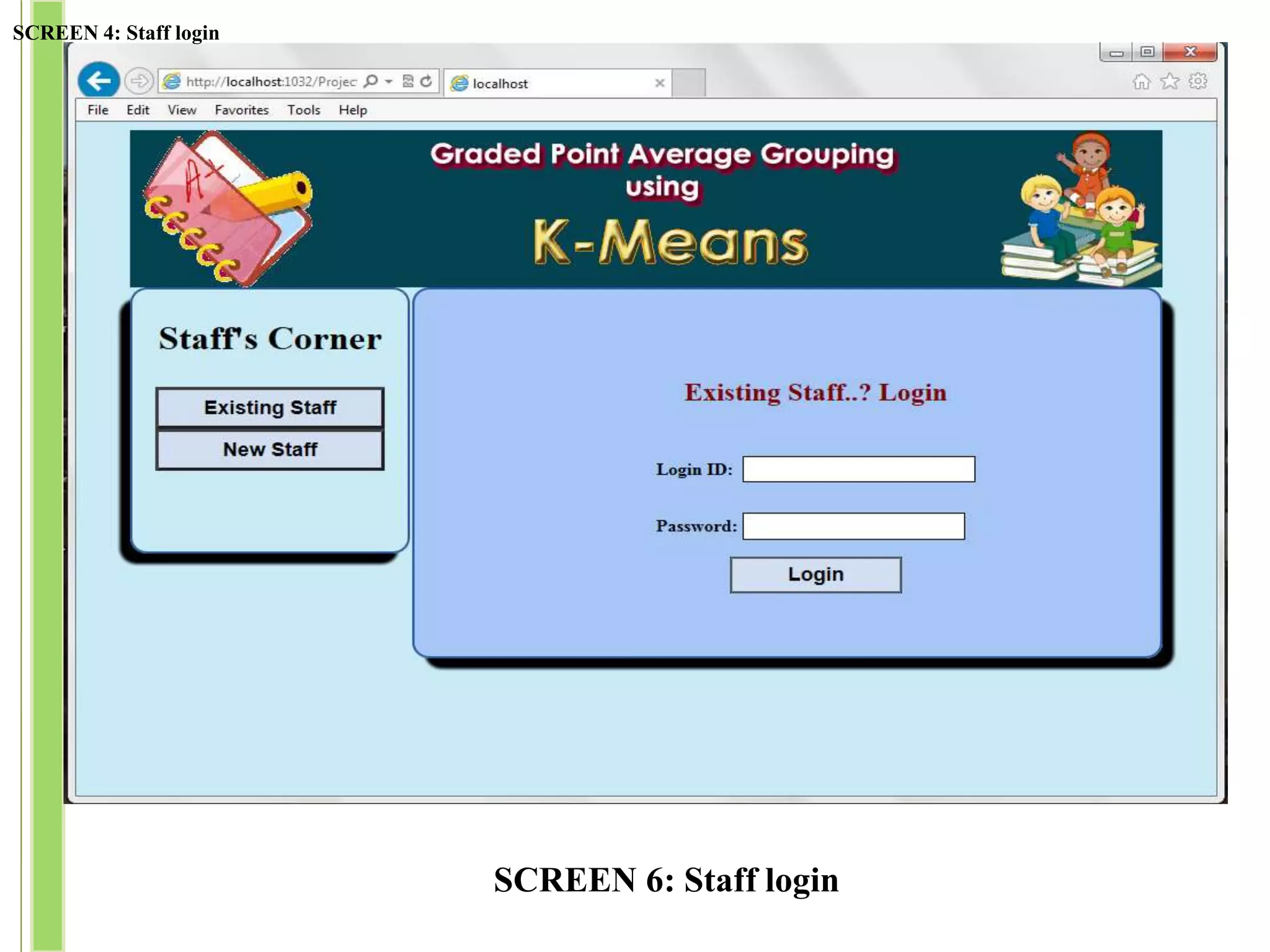Viewport: 1270px width, 952px height.
Task: Click 'Existing Staff..? Login' heading
Action: click(815, 392)
